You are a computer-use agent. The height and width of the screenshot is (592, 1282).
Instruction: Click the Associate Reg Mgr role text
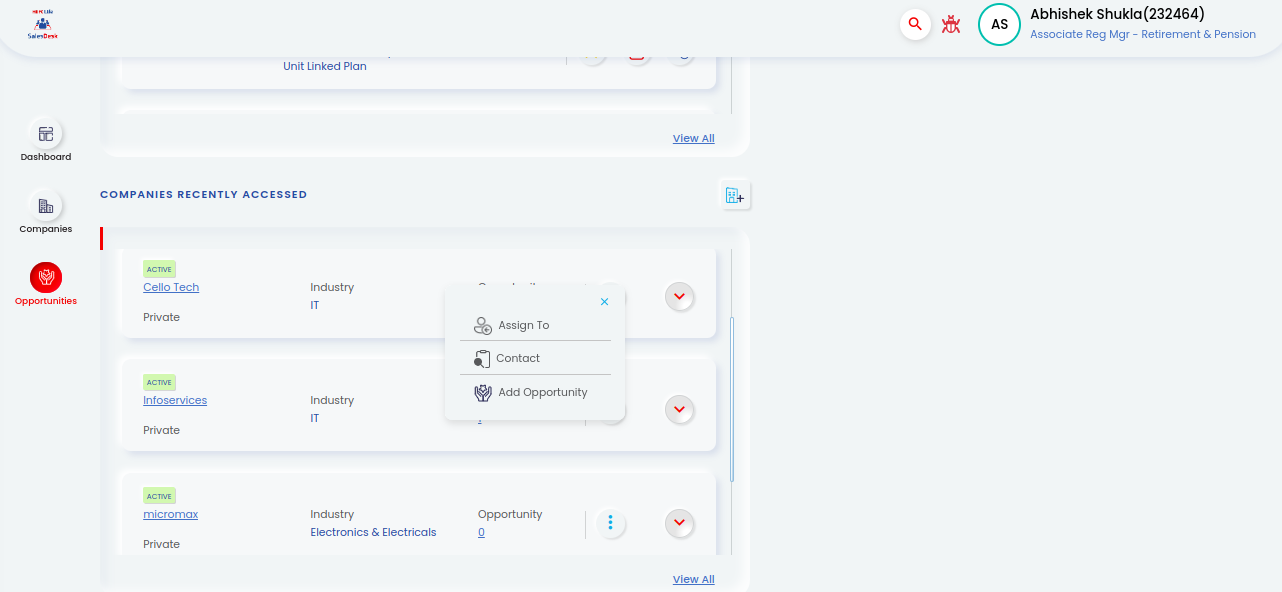pos(1143,34)
